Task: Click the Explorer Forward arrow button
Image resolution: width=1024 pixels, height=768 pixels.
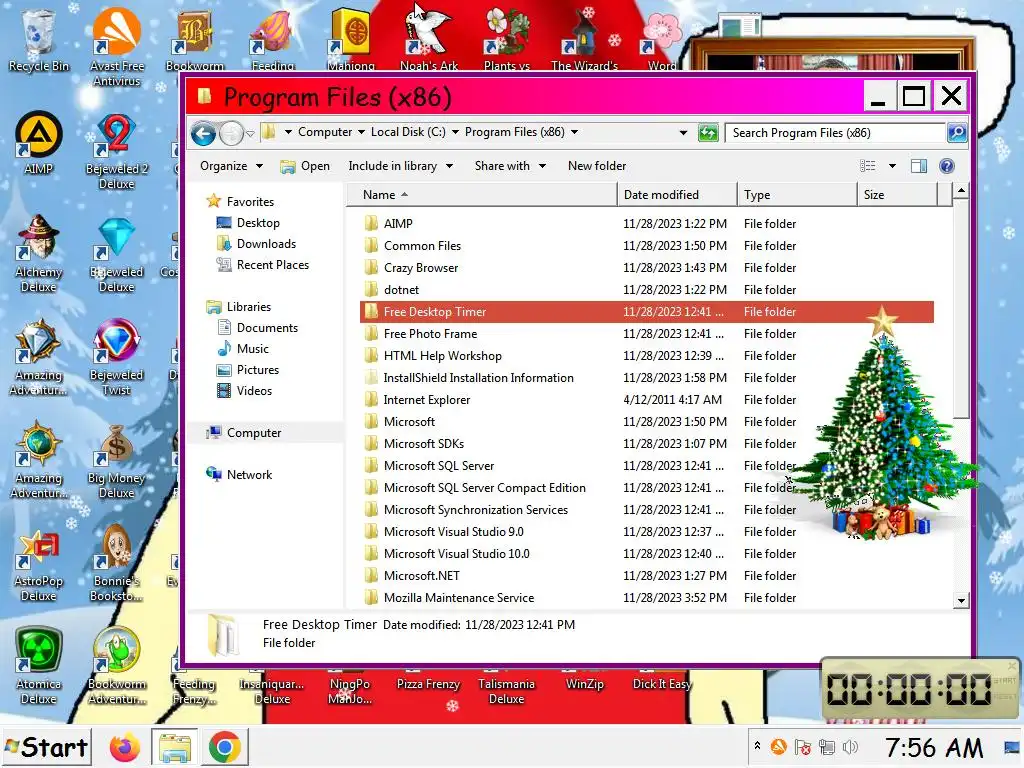Action: (x=231, y=133)
